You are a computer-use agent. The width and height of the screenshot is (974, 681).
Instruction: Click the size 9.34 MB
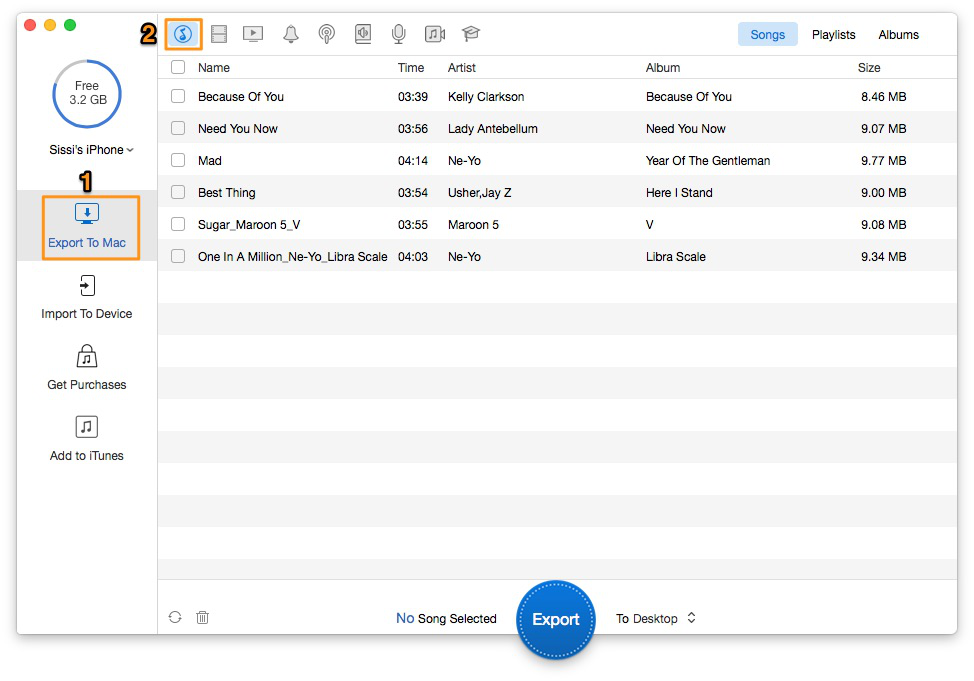(883, 257)
